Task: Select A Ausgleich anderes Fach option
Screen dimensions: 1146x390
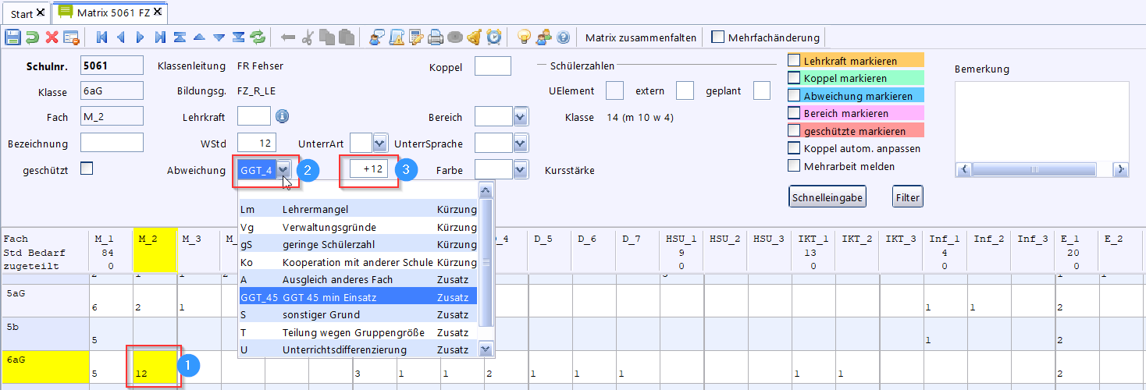Action: pos(358,280)
